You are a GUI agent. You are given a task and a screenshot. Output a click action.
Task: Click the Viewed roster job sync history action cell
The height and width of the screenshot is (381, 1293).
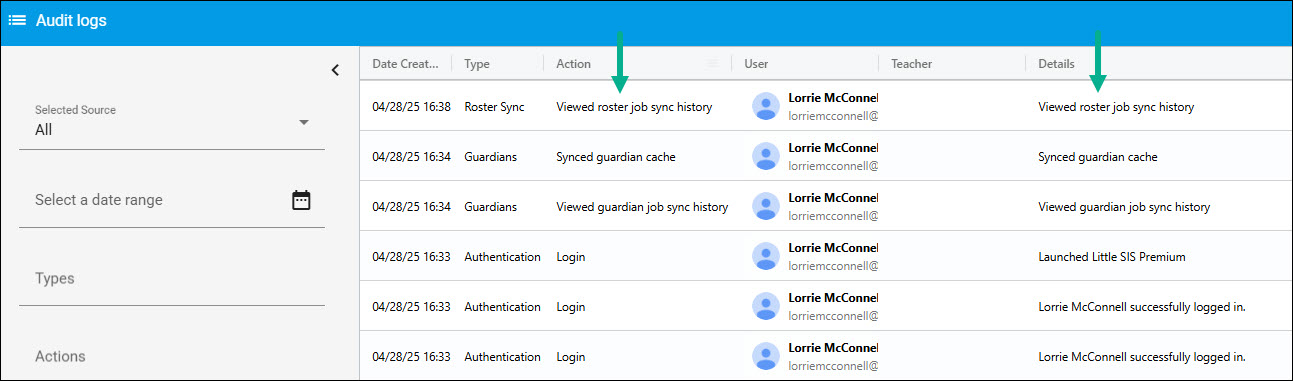pos(634,107)
